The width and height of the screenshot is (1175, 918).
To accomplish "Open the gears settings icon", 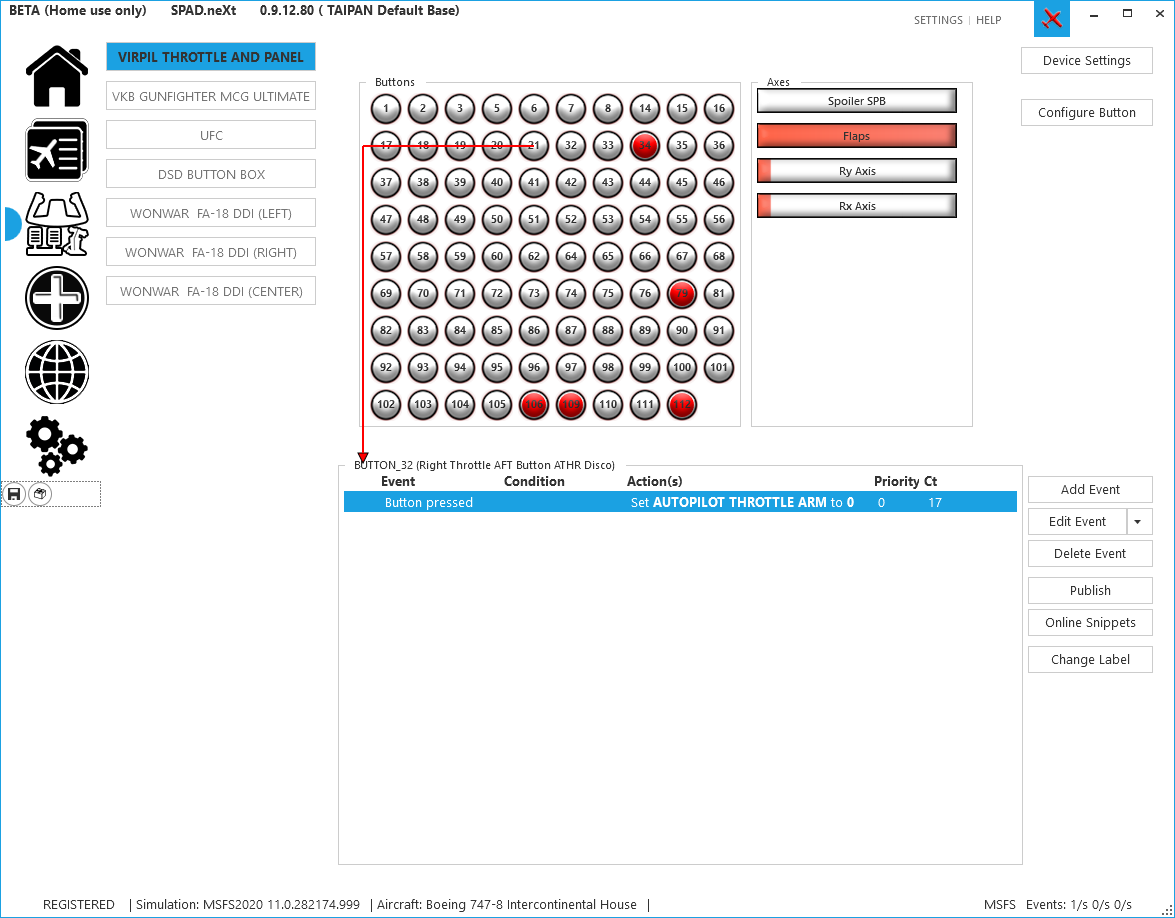I will click(x=57, y=445).
